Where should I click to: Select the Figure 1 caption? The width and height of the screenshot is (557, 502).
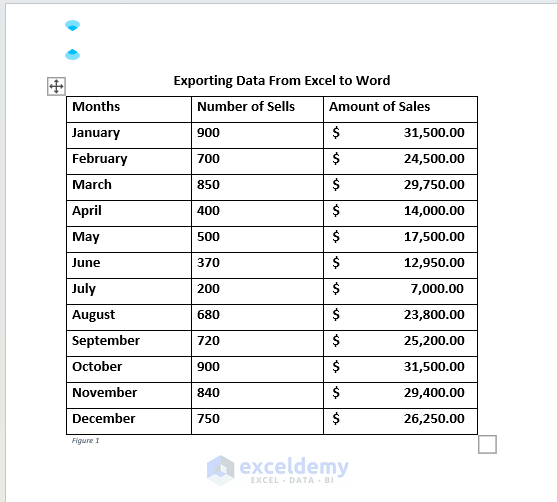point(85,441)
